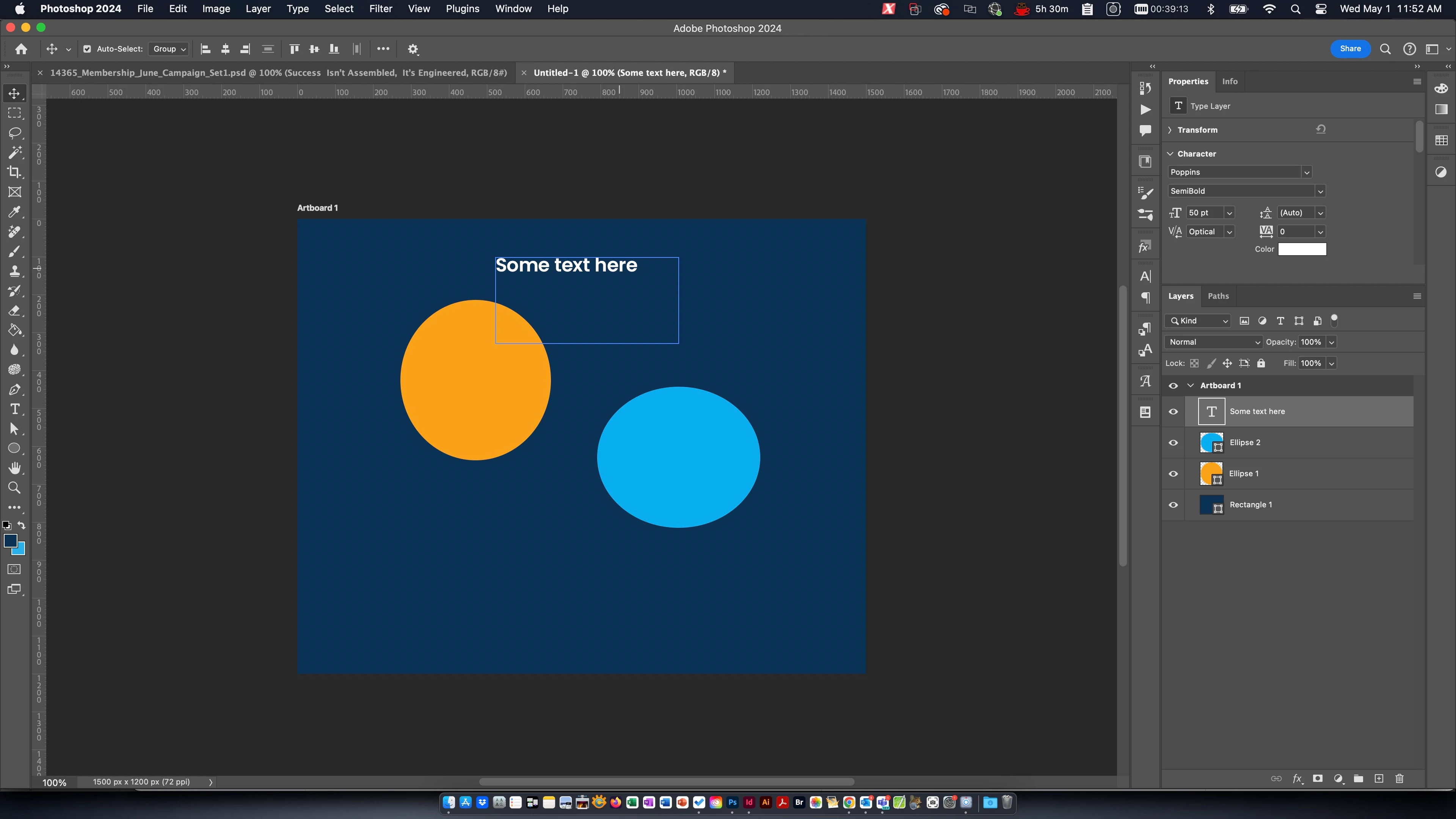The height and width of the screenshot is (819, 1456).
Task: Click the create new layer icon
Action: tap(1379, 778)
